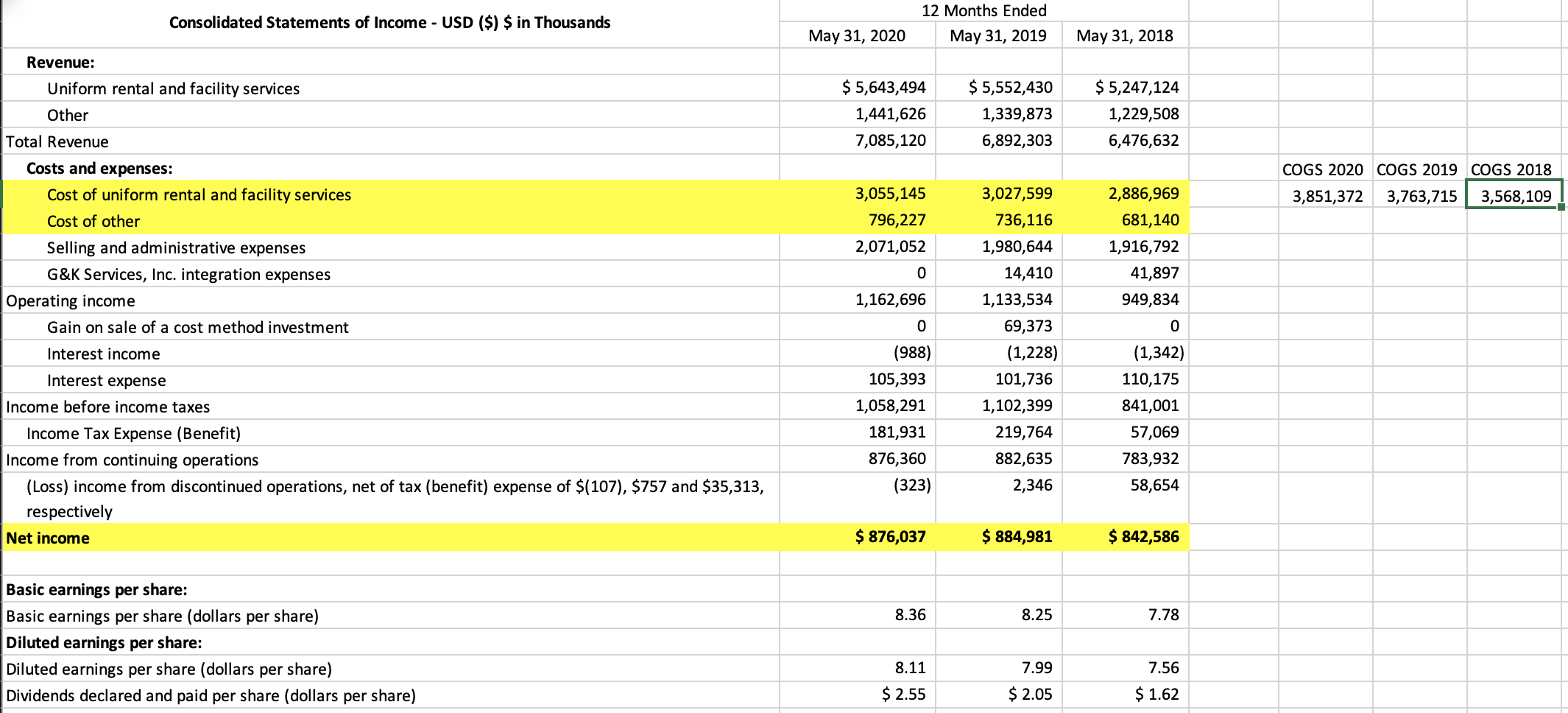Select the 'Interest income' row label
This screenshot has width=1568, height=713.
(103, 354)
